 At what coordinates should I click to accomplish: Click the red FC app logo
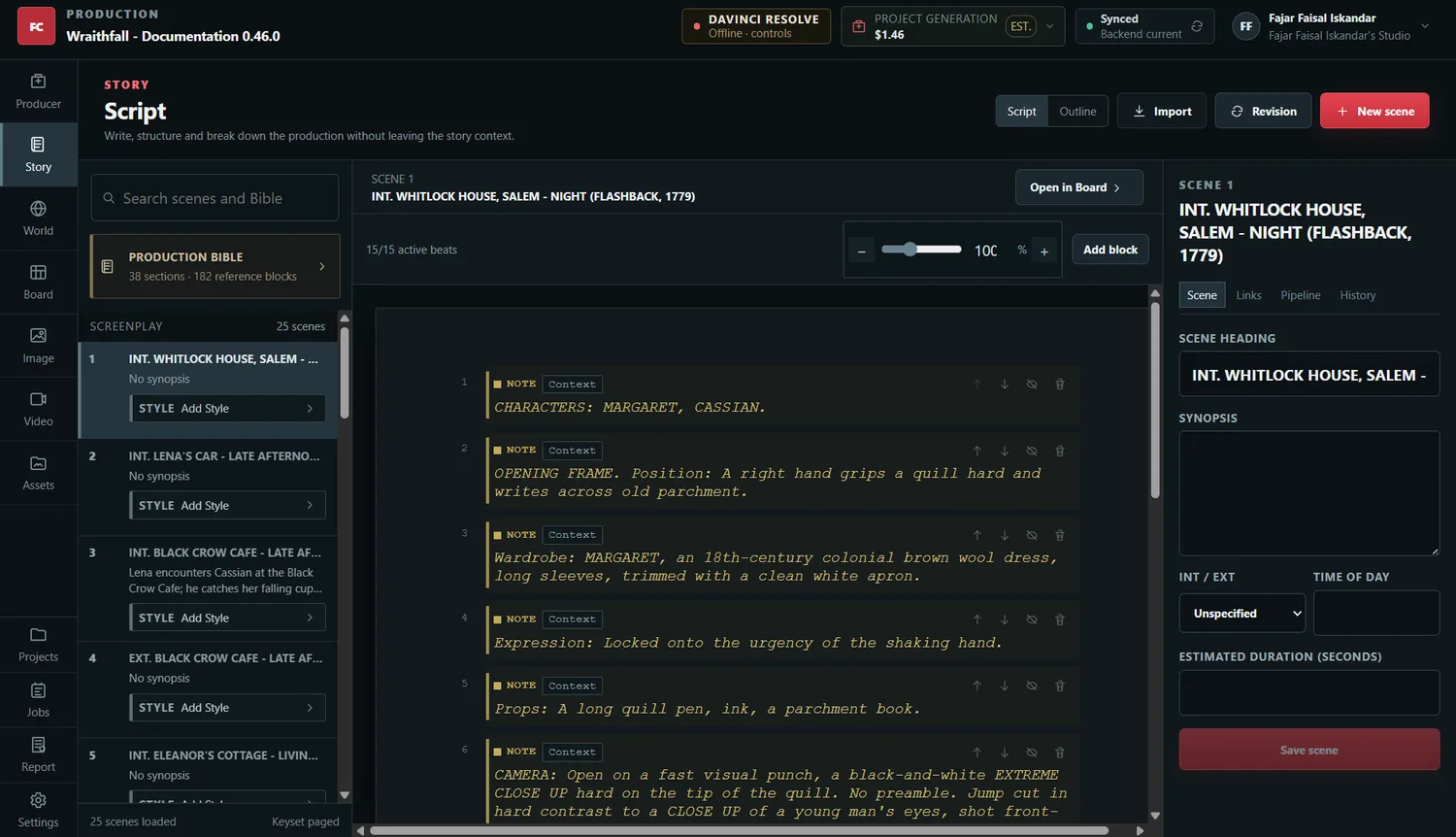[36, 26]
